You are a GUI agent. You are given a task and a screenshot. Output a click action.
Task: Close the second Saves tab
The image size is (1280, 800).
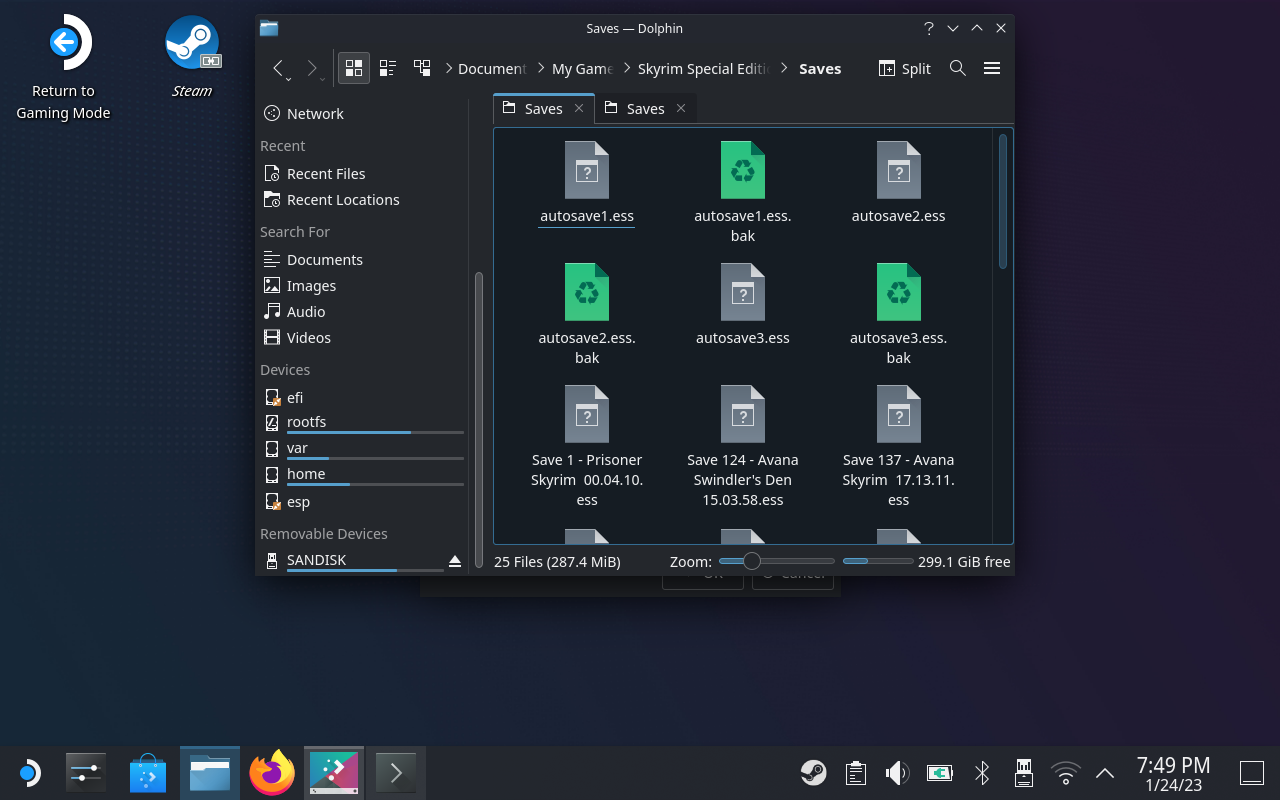[681, 108]
